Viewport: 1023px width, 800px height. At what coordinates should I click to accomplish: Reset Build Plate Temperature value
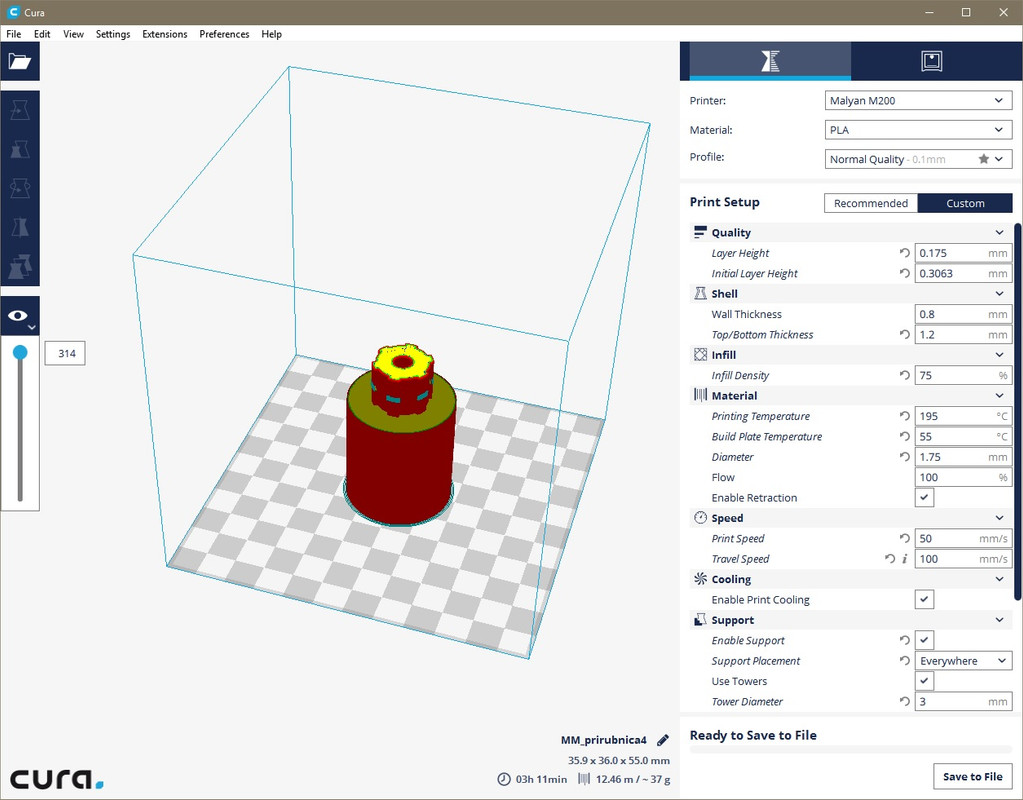coord(904,437)
